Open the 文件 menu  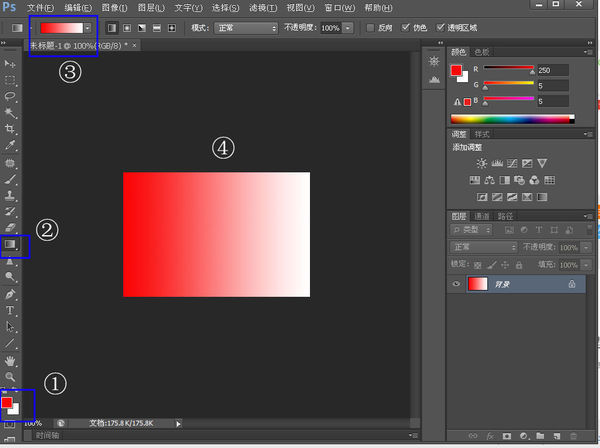(x=40, y=8)
